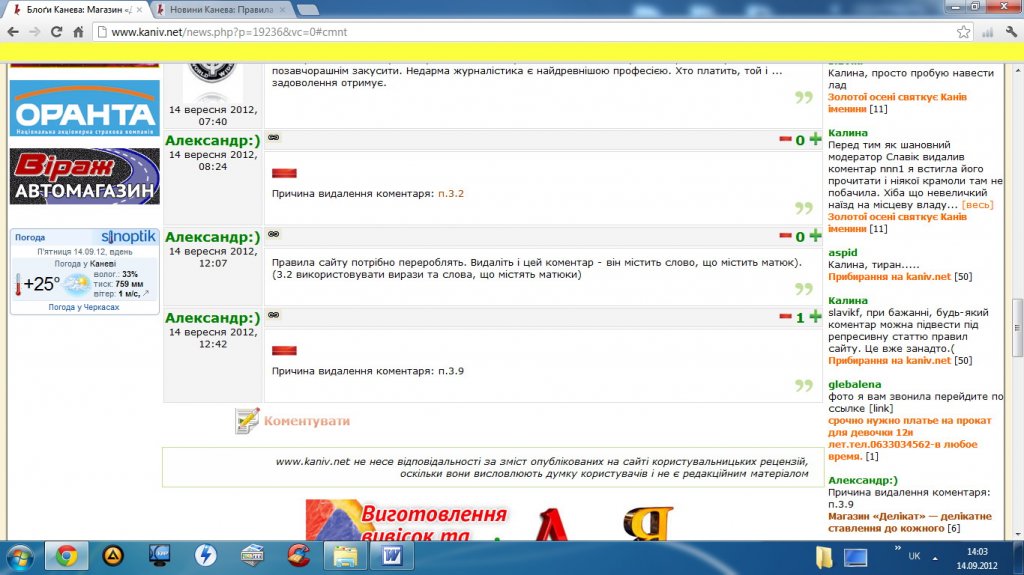Viewport: 1024px width, 575px height.
Task: Open Золотої осені link under 'Перед тим' comment
Action: coord(897,223)
